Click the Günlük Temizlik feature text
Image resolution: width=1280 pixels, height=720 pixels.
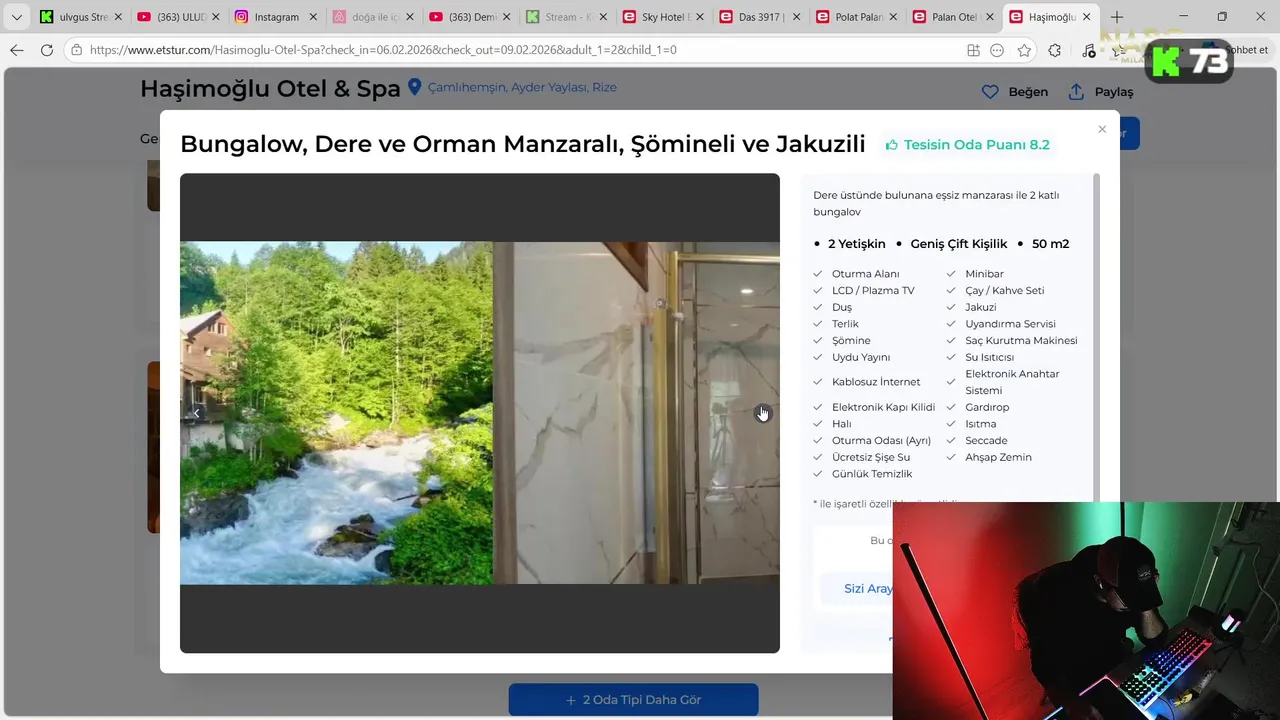(872, 474)
